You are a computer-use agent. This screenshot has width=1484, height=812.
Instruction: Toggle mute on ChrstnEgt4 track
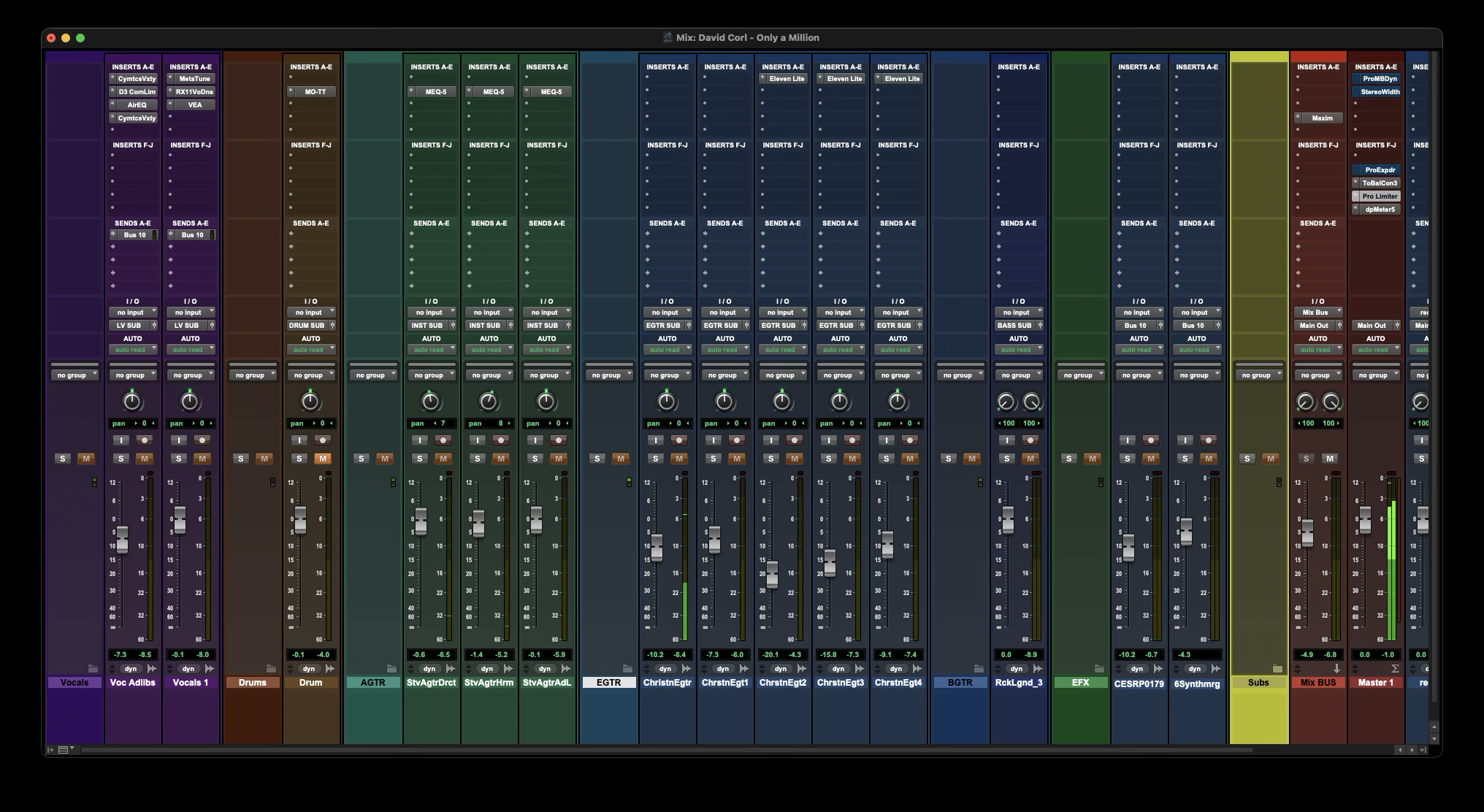pyautogui.click(x=909, y=459)
